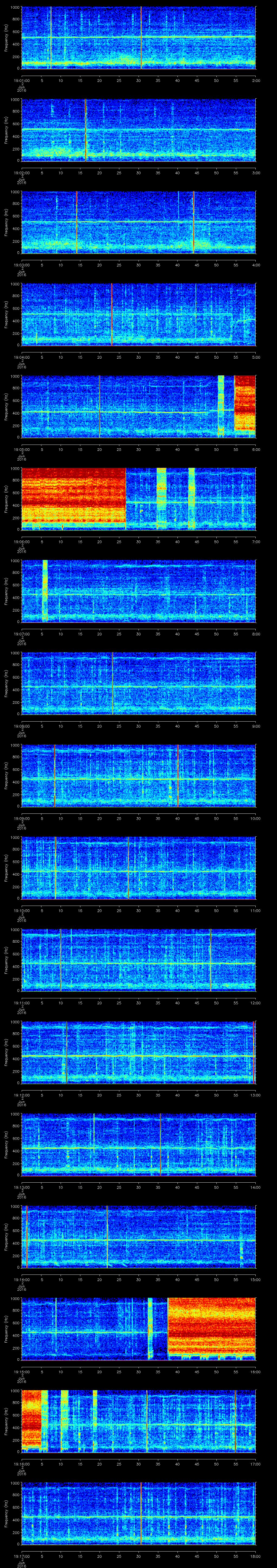Click red vertical line in 19:02:00 panel
Viewport: 277px width, 1568px height.
click(x=86, y=130)
